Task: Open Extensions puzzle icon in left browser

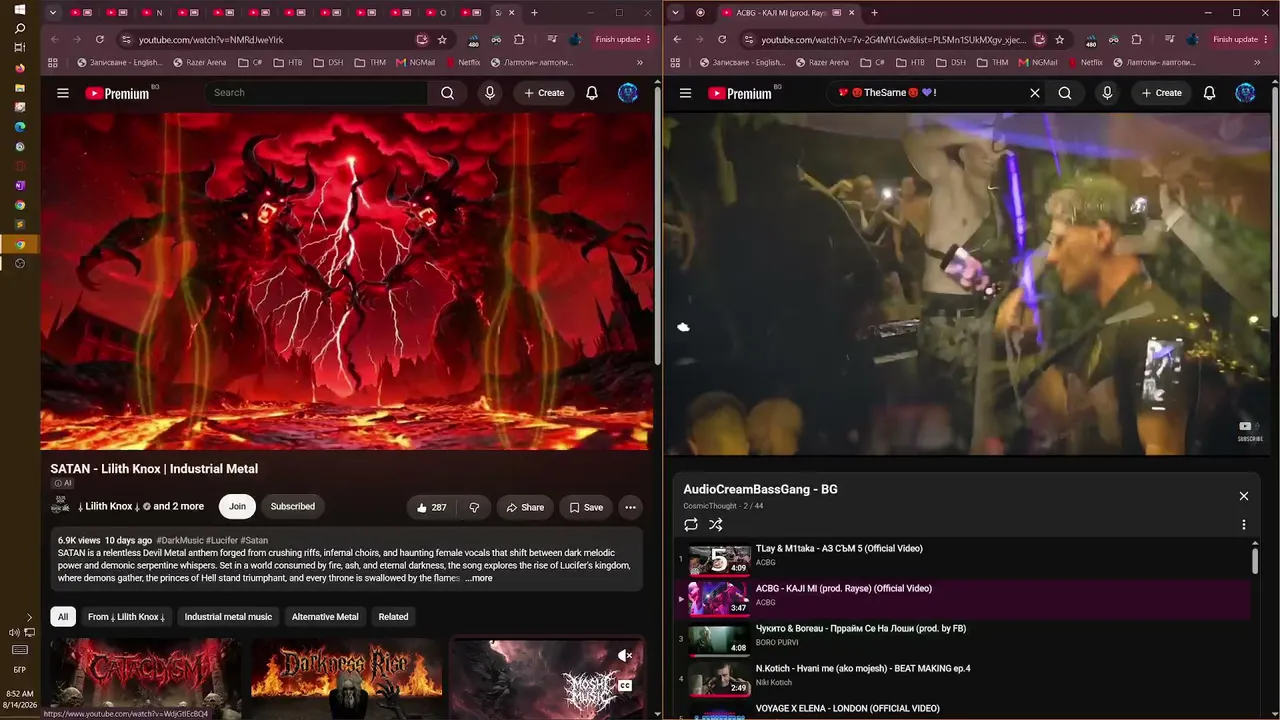Action: [519, 39]
